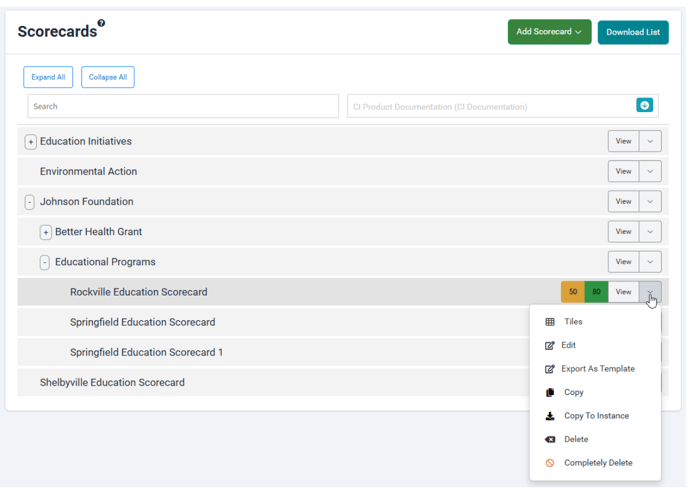688x490 pixels.
Task: Click the Tiles grid icon in menu
Action: (x=550, y=322)
